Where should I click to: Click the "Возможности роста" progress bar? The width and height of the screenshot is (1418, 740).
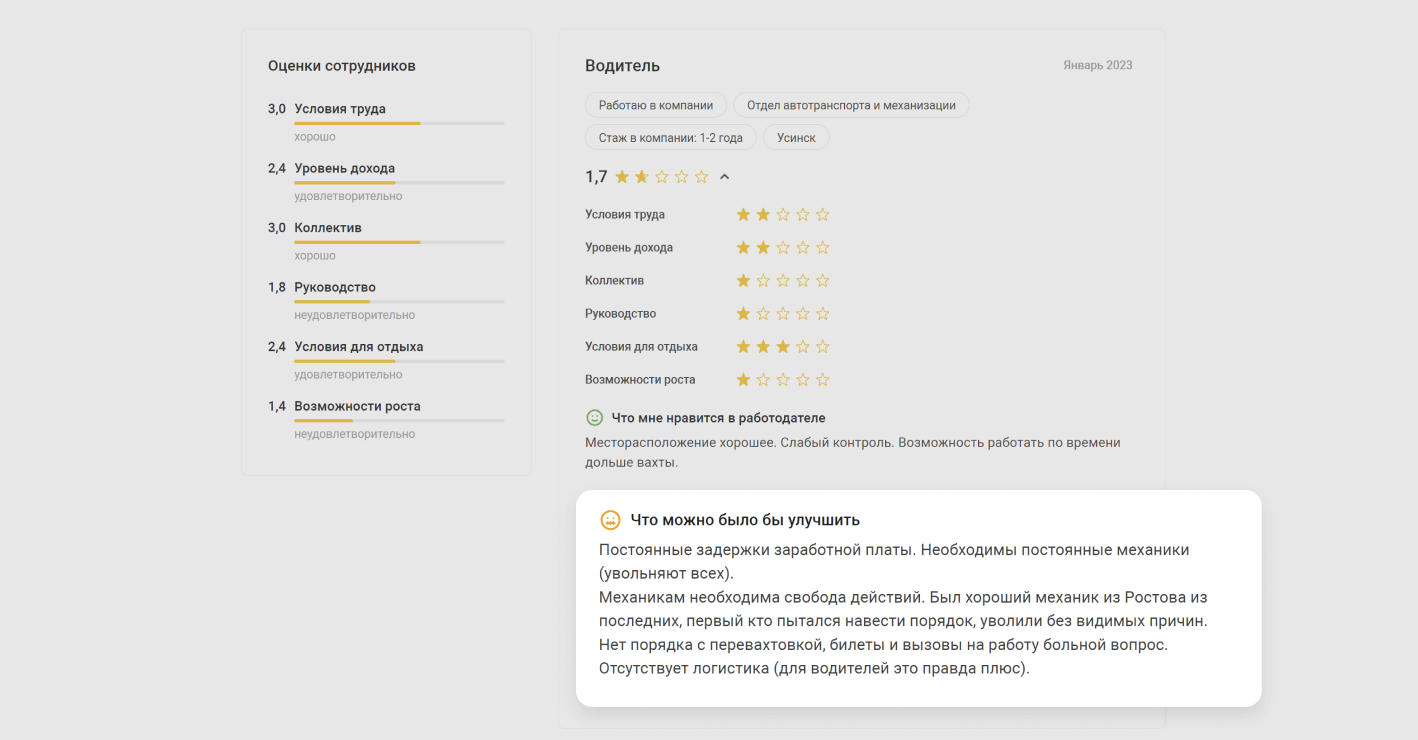399,421
